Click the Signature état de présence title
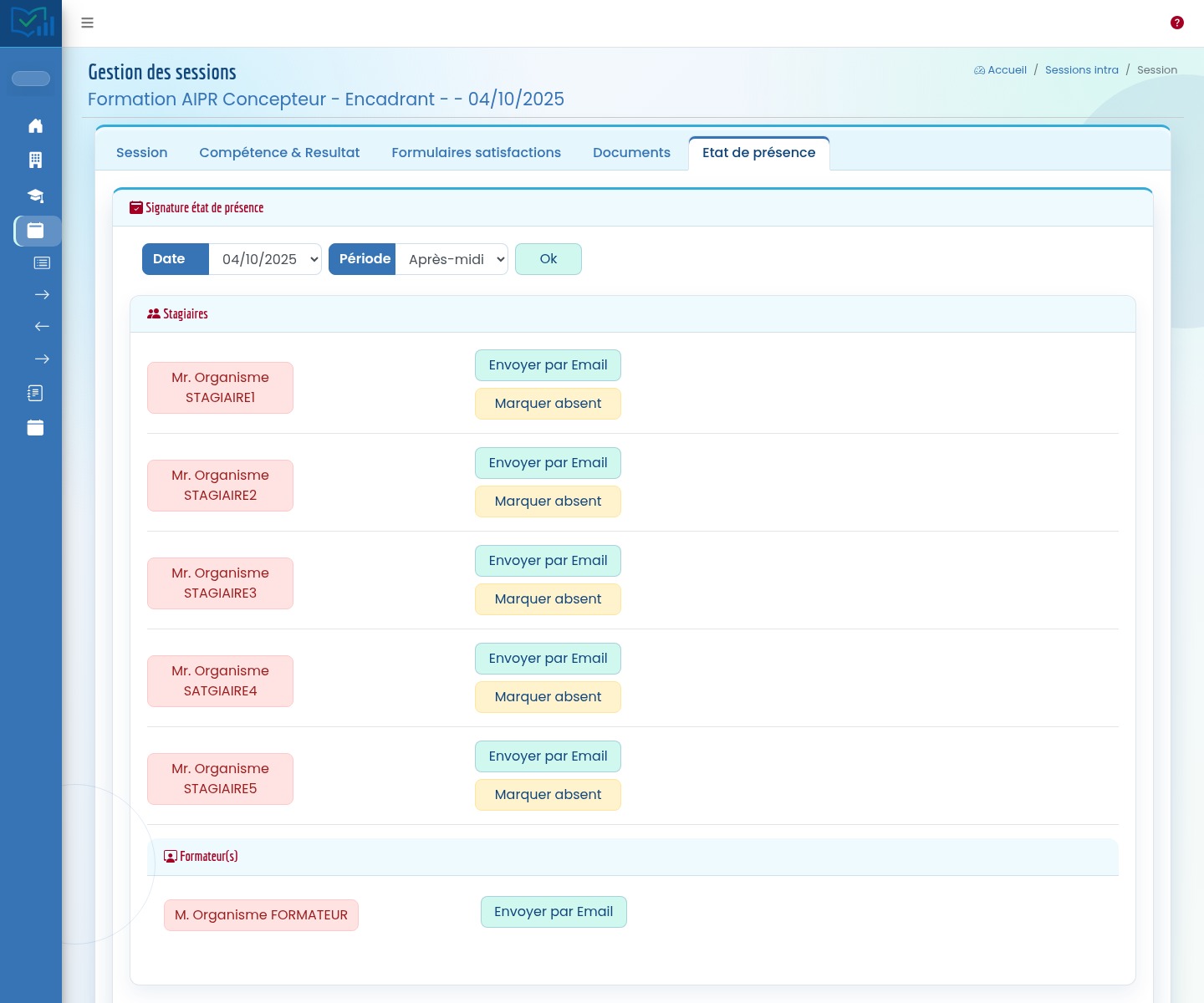This screenshot has height=1003, width=1204. click(x=205, y=208)
